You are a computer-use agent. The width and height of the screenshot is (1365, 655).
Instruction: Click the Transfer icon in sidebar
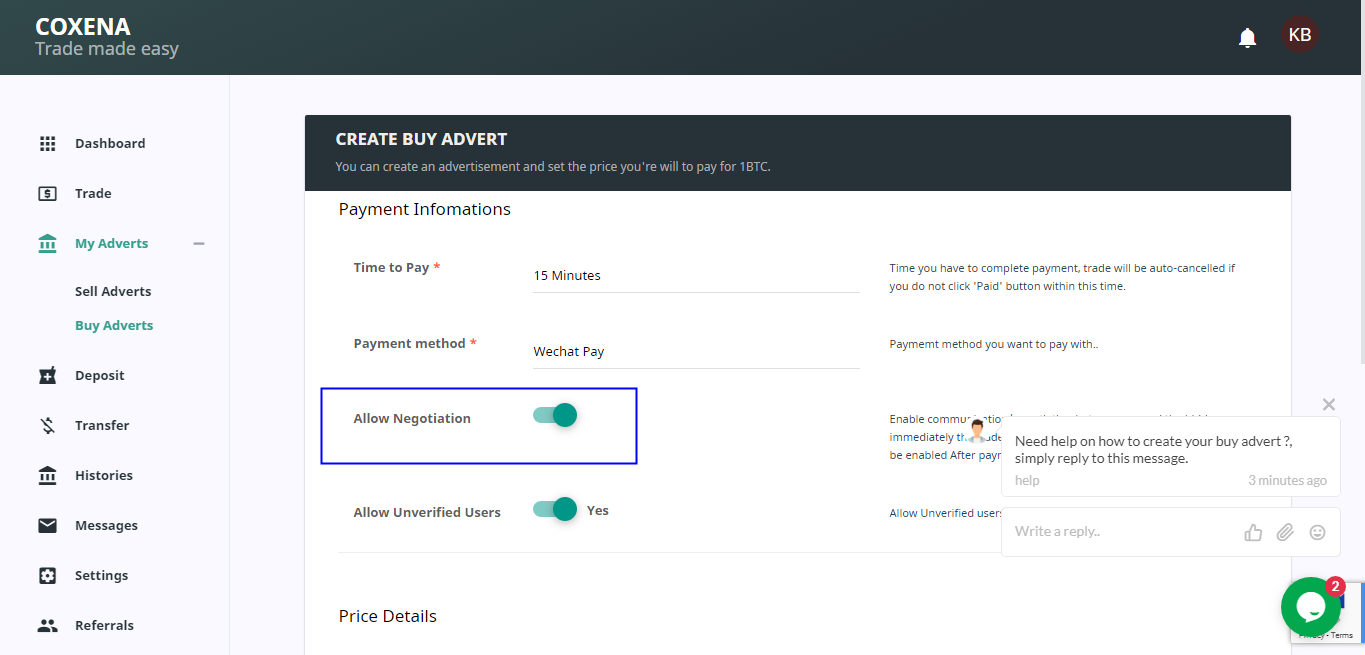coord(47,426)
